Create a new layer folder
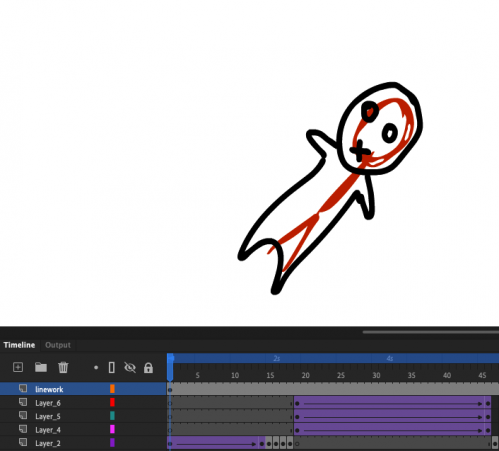This screenshot has width=499, height=451. tap(41, 367)
